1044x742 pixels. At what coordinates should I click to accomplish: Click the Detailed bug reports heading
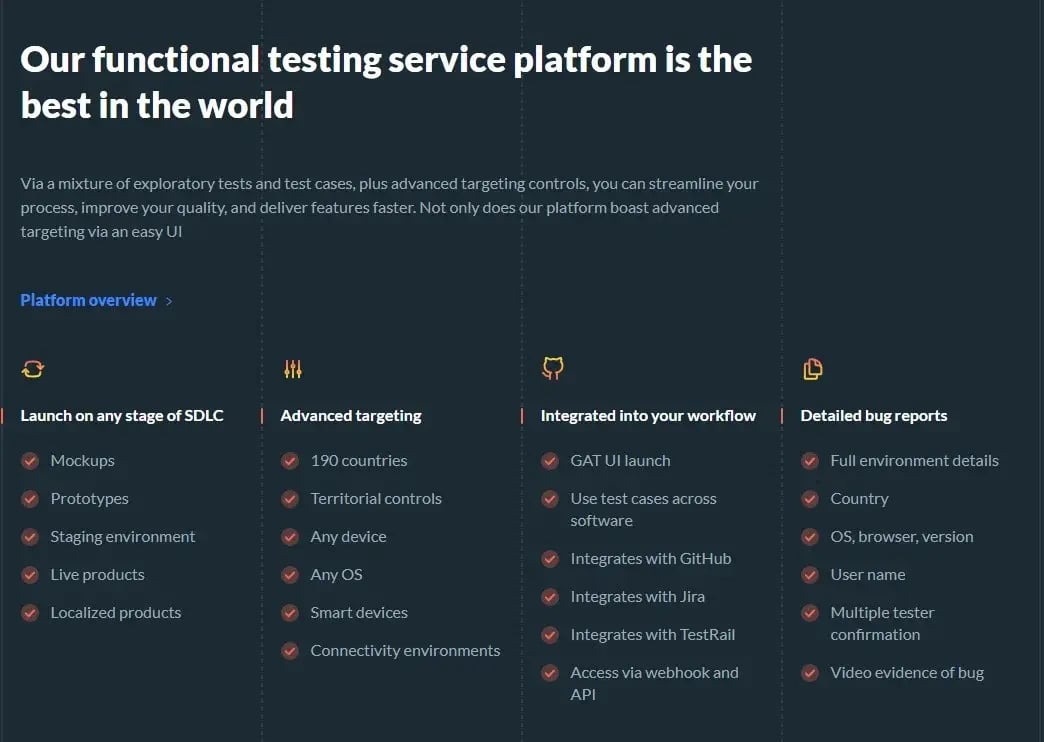tap(873, 416)
